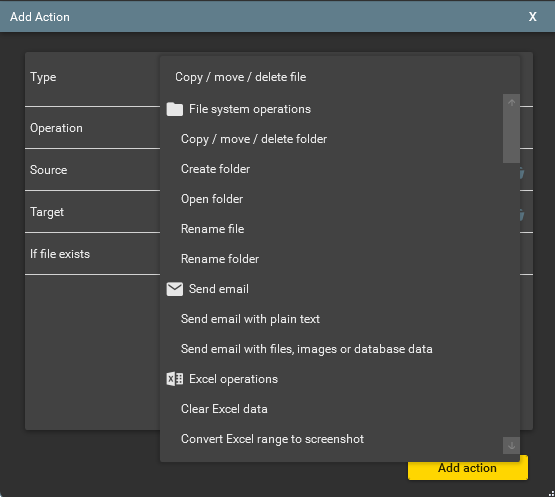Click the Copy / move / delete file field
The image size is (555, 497).
pos(340,77)
